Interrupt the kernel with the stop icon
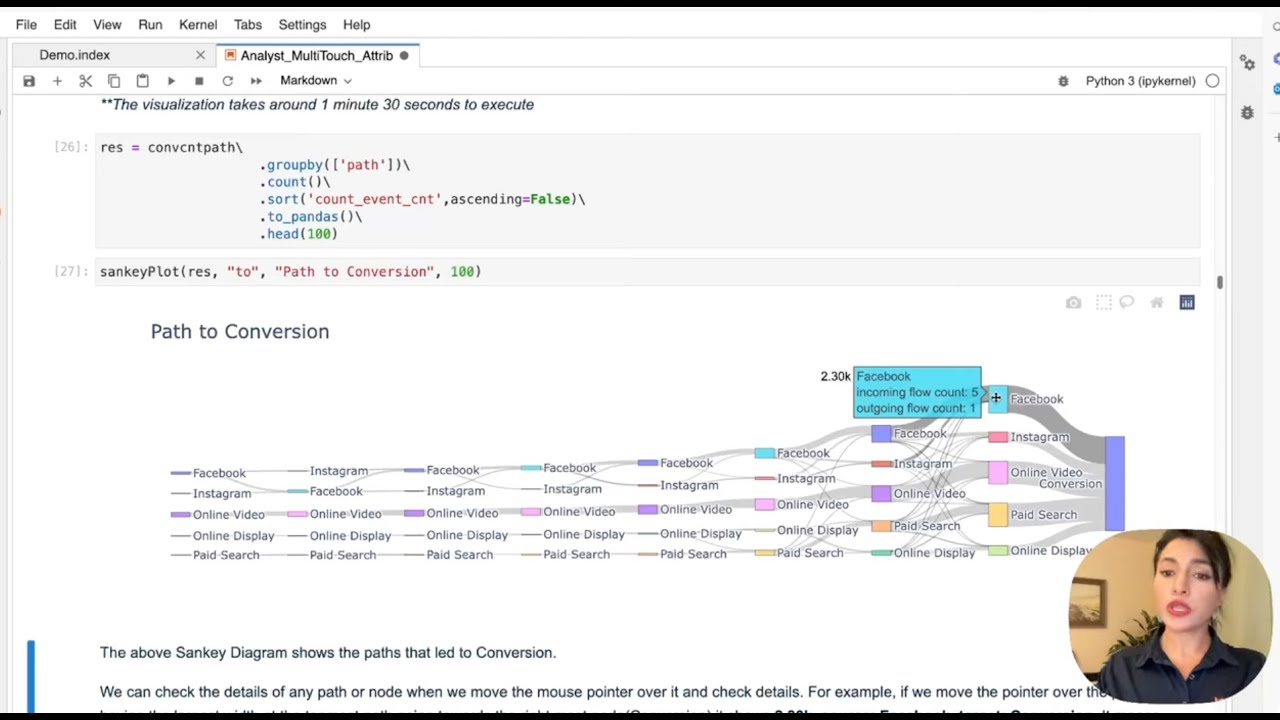Viewport: 1280px width, 720px height. pyautogui.click(x=199, y=81)
